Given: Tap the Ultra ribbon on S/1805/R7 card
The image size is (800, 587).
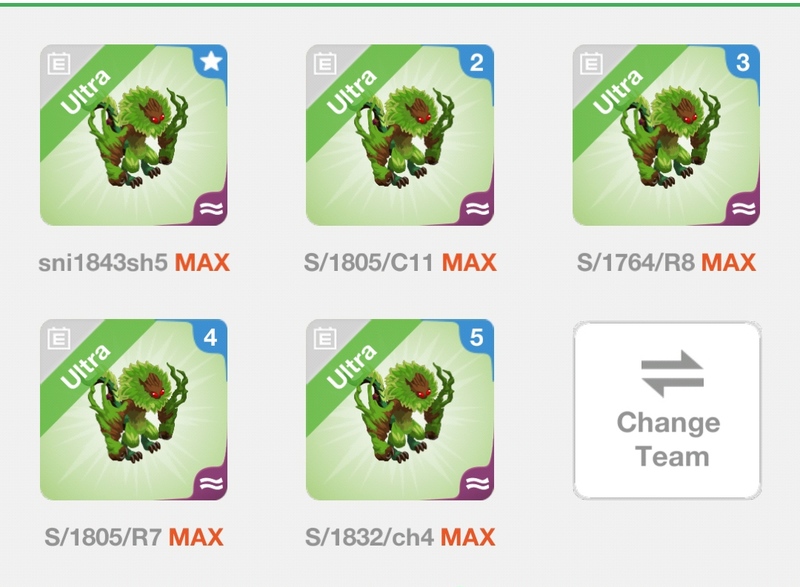Looking at the screenshot, I should click(86, 366).
